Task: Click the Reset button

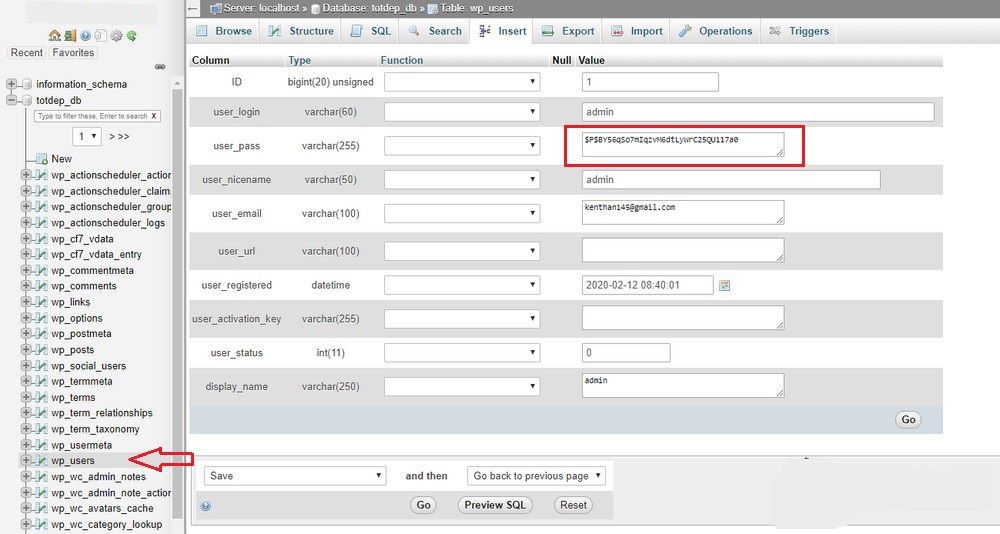Action: point(573,505)
